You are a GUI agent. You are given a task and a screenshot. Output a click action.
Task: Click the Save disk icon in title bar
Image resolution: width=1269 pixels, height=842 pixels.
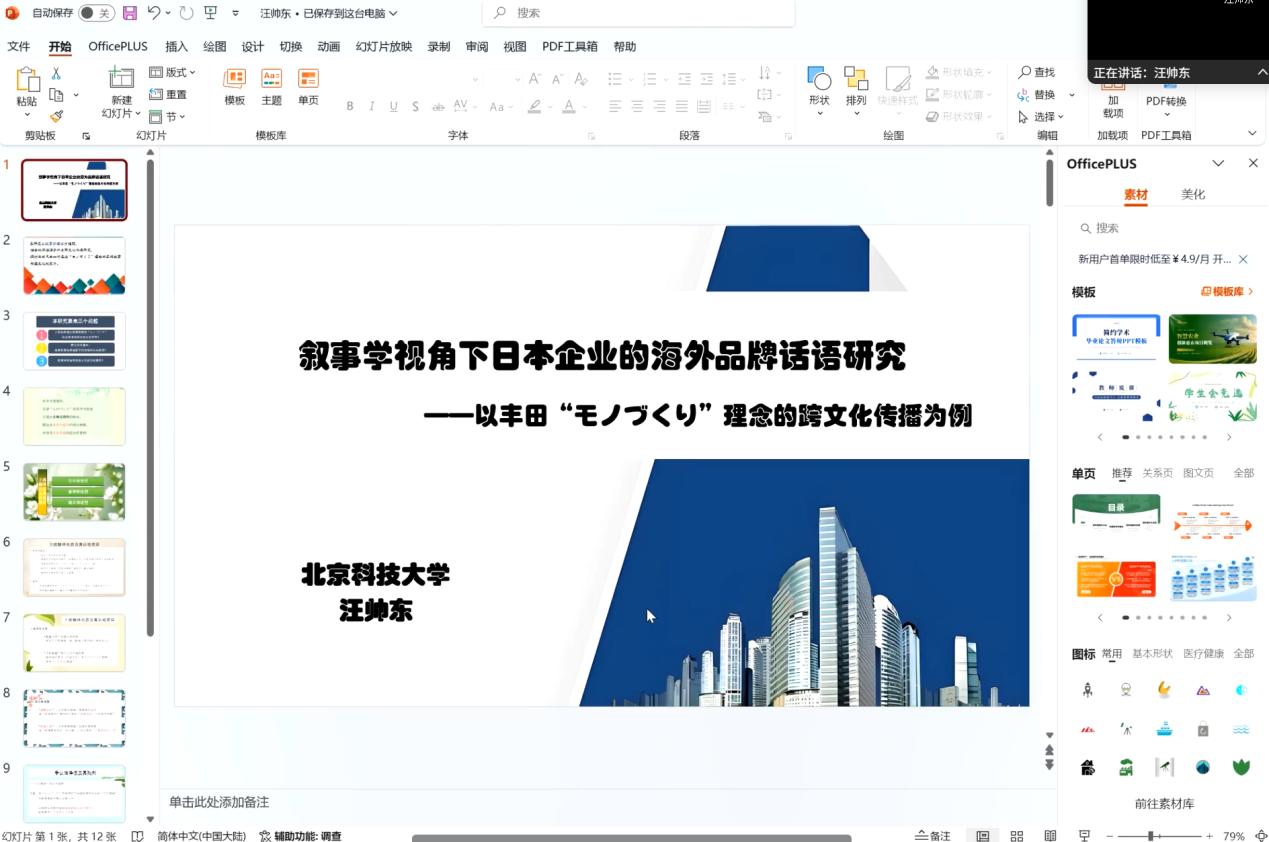tap(130, 13)
